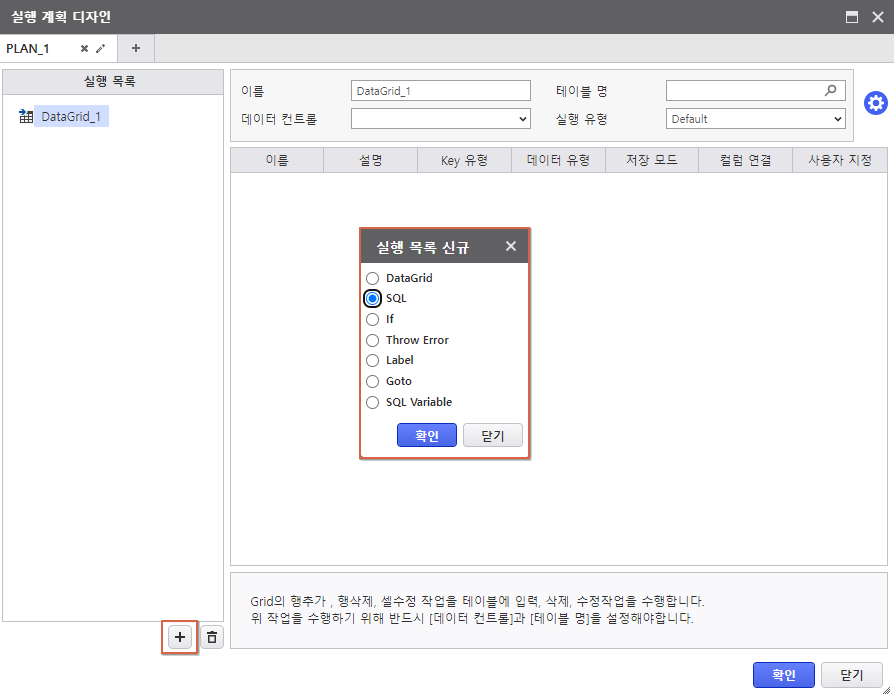Click the trash icon to delete item

point(211,637)
